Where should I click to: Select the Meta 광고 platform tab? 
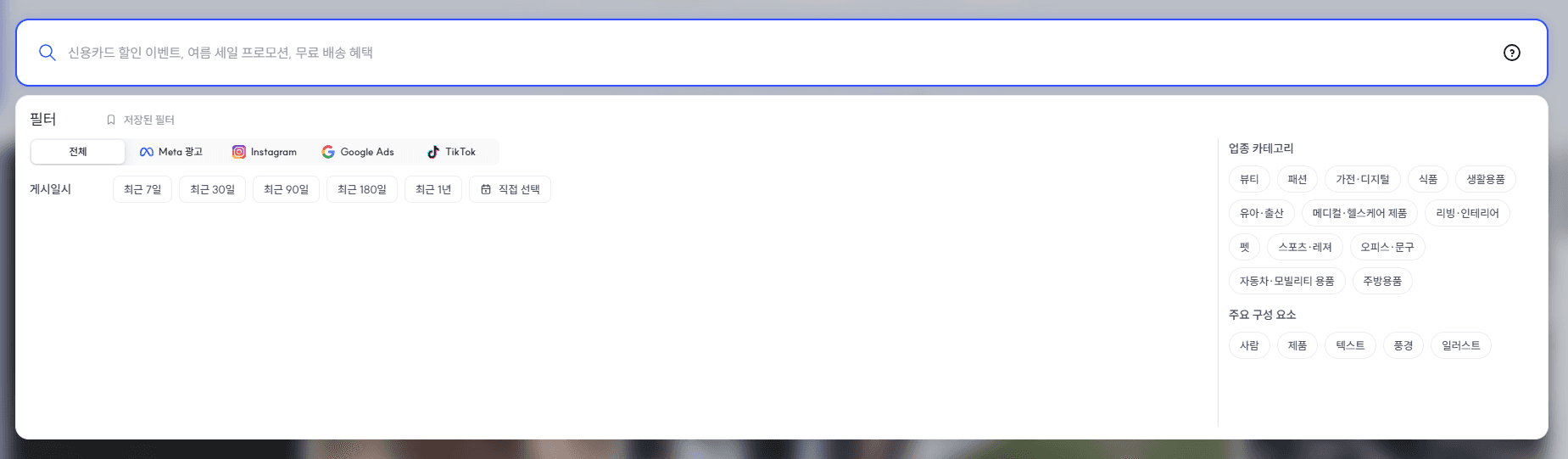tap(171, 152)
